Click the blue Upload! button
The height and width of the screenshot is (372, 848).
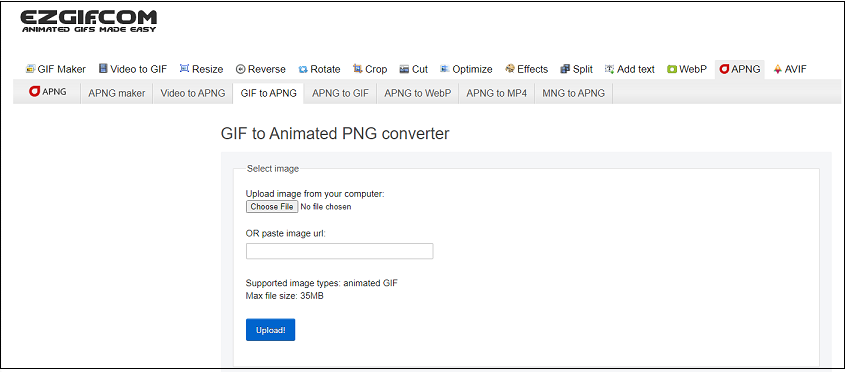(x=270, y=330)
